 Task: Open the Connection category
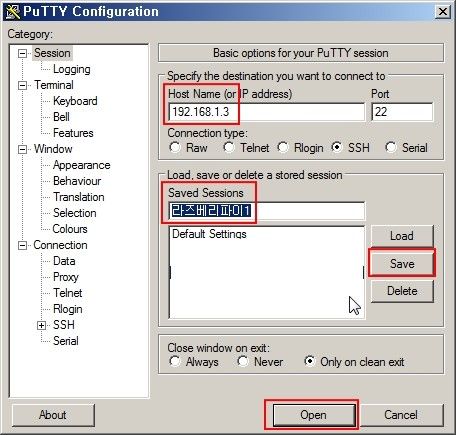pos(60,245)
